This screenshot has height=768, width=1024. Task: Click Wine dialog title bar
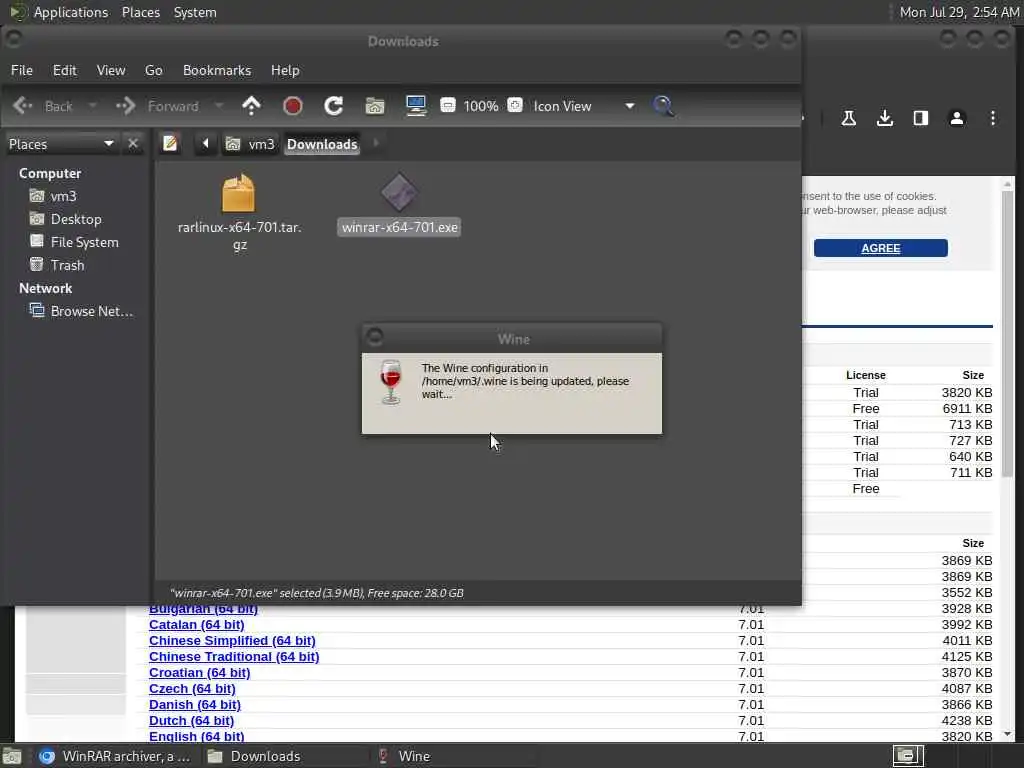click(512, 338)
